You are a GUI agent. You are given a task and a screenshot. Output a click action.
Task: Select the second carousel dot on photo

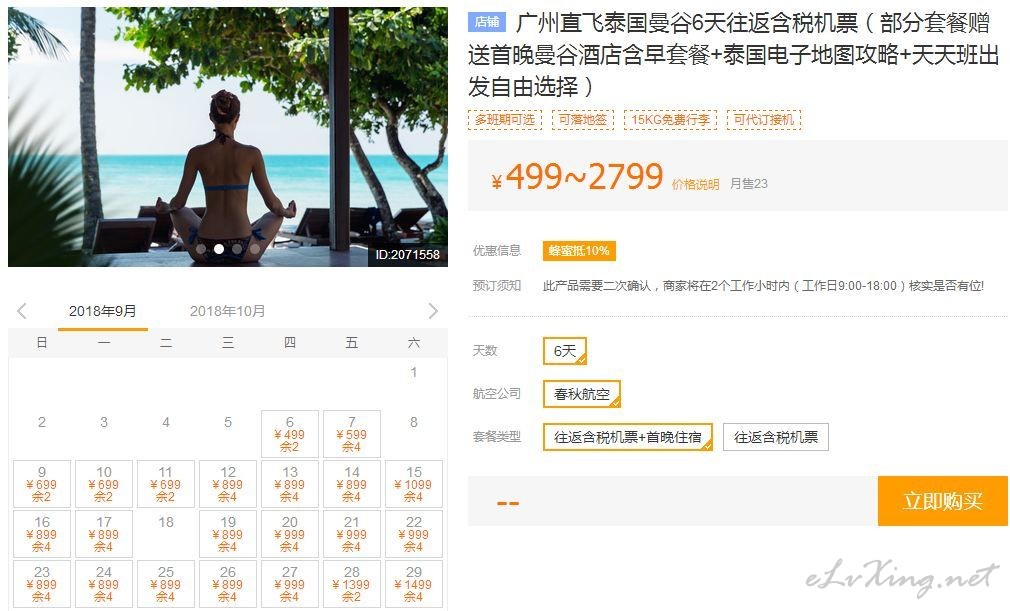(x=219, y=249)
